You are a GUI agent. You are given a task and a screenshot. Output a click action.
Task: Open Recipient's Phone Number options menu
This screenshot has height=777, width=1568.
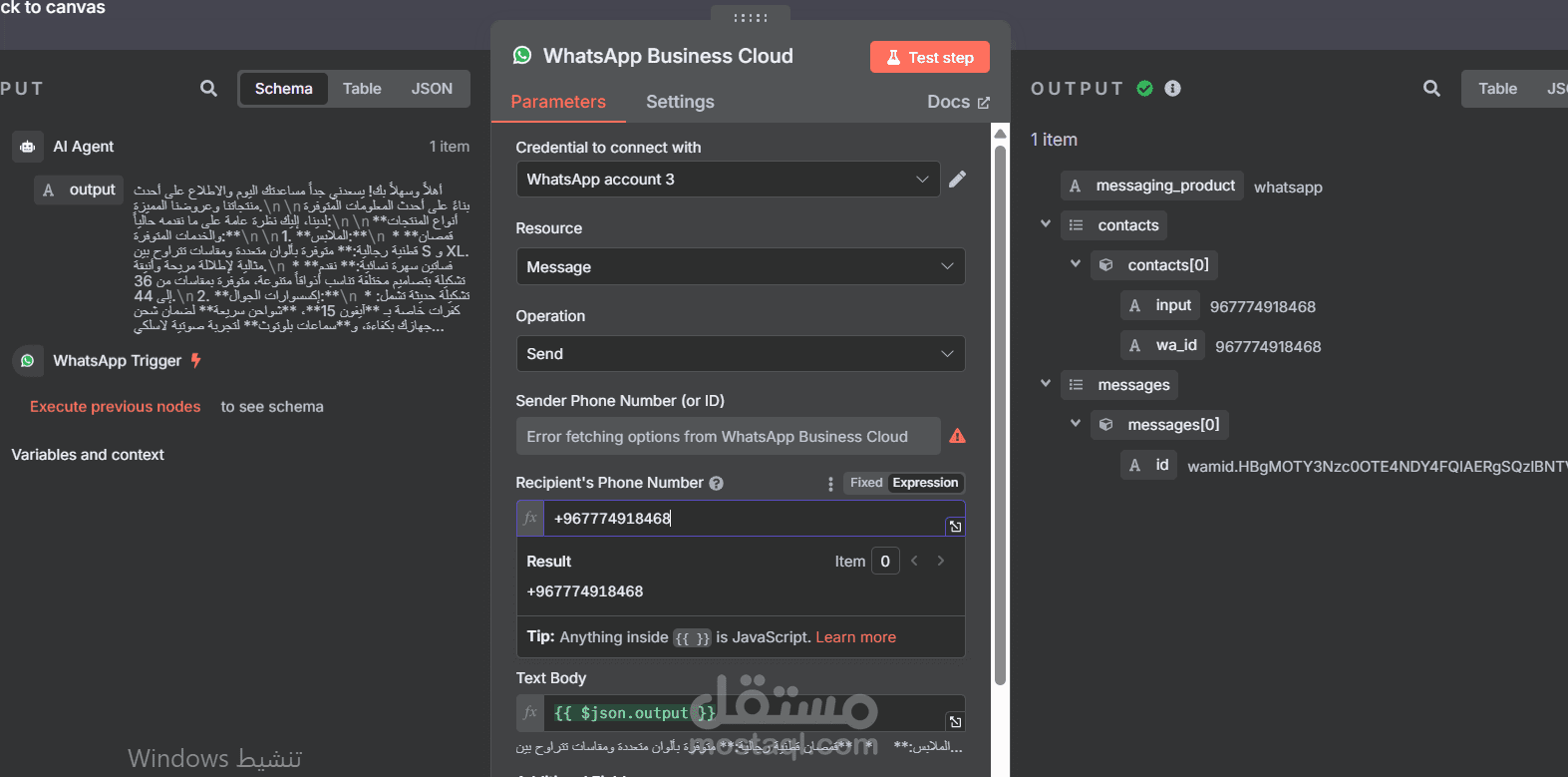click(x=830, y=483)
